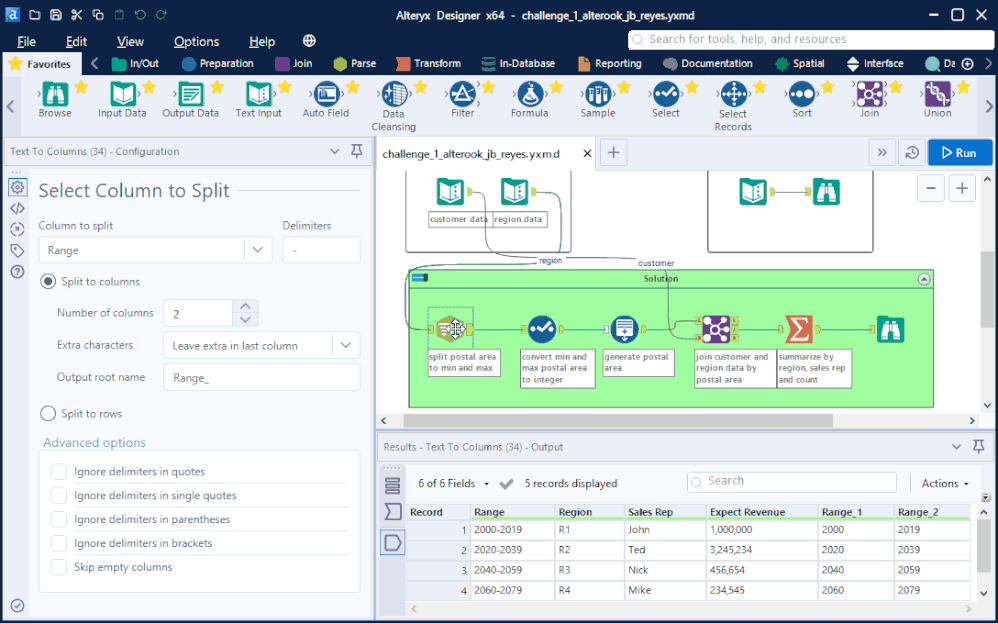Select the Sample tool
998x624 pixels.
(598, 94)
